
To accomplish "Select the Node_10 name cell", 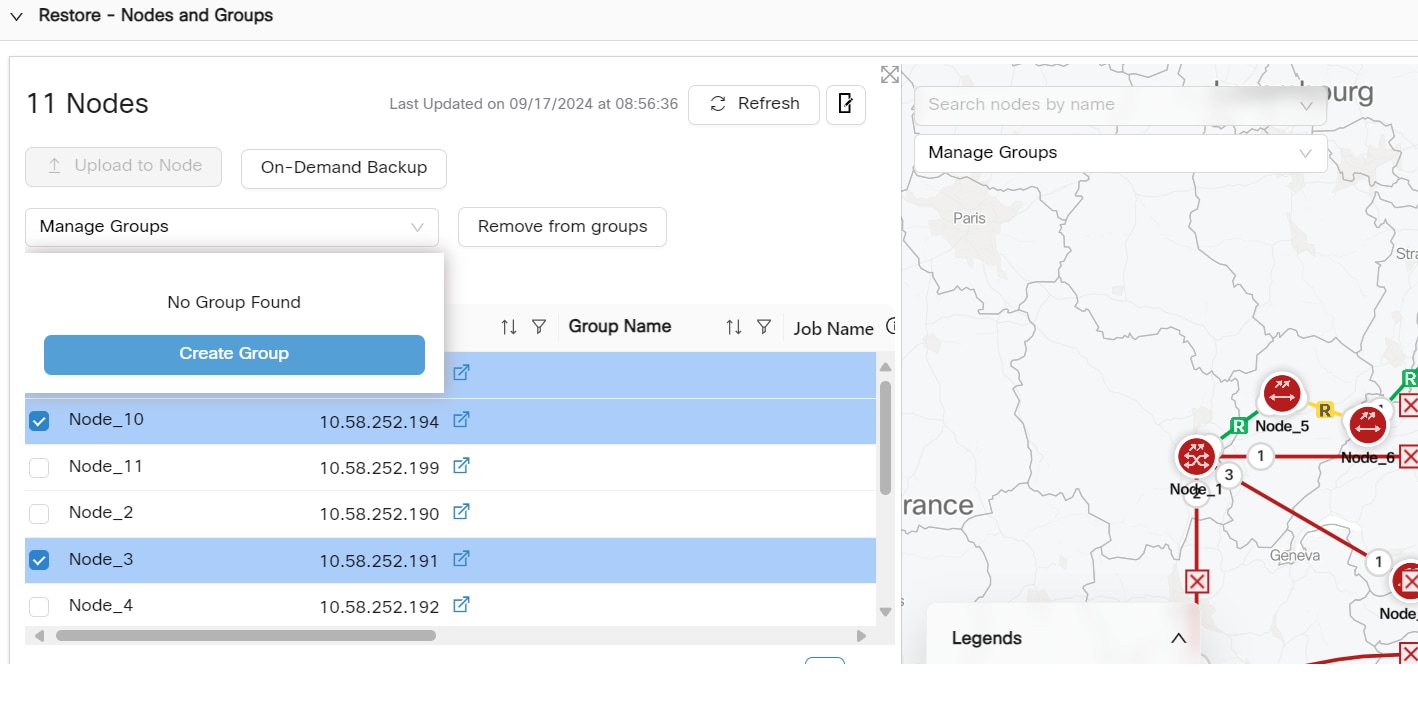I will [106, 420].
